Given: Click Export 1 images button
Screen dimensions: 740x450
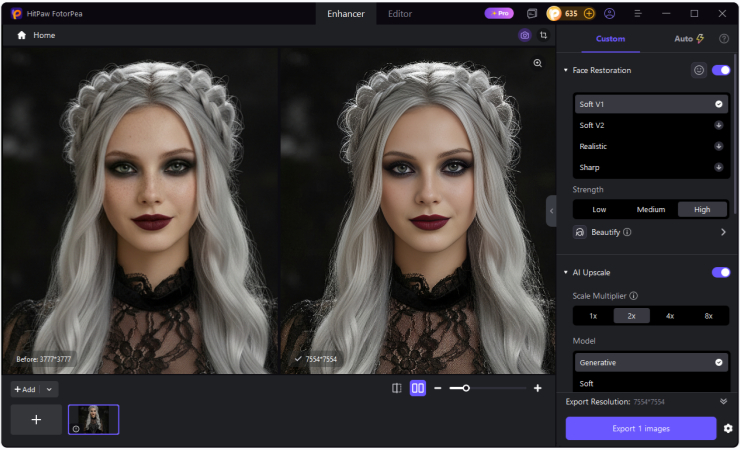Looking at the screenshot, I should (x=641, y=428).
